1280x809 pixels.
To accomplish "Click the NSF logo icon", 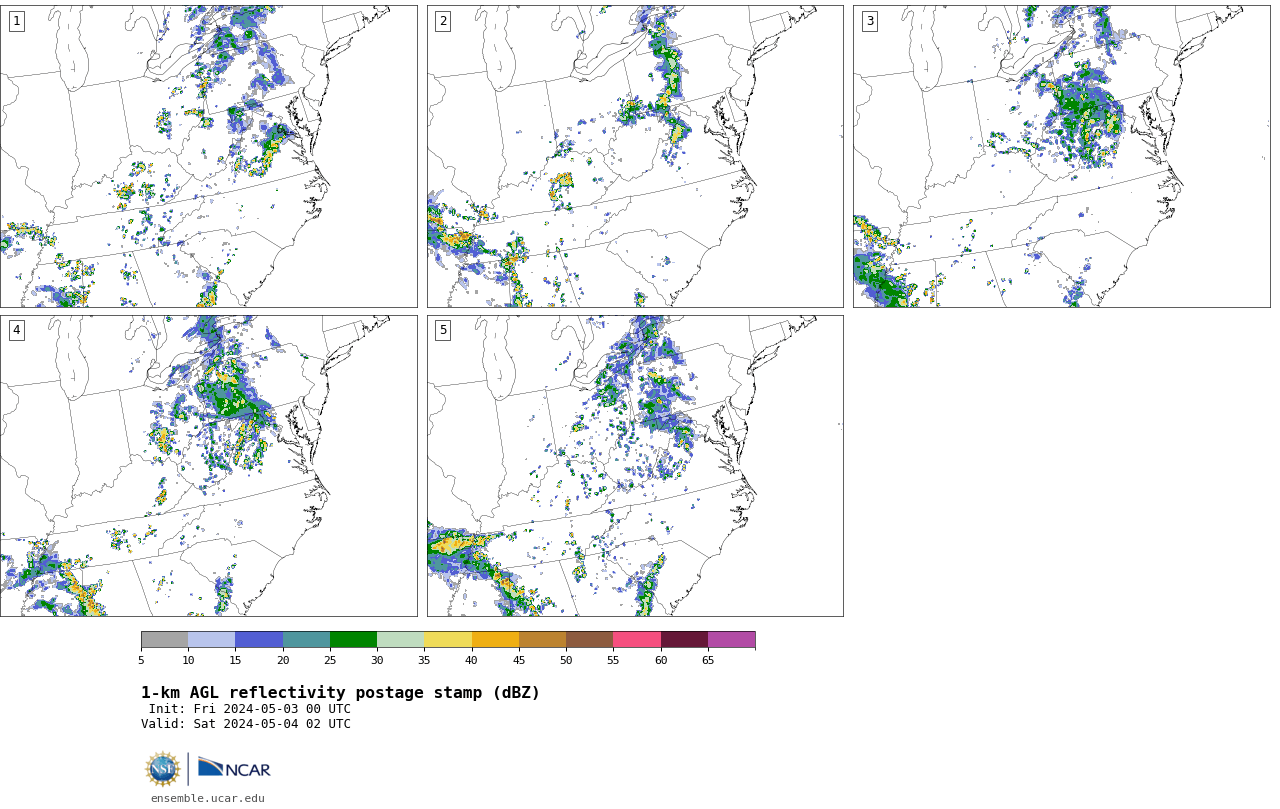I will pyautogui.click(x=163, y=769).
